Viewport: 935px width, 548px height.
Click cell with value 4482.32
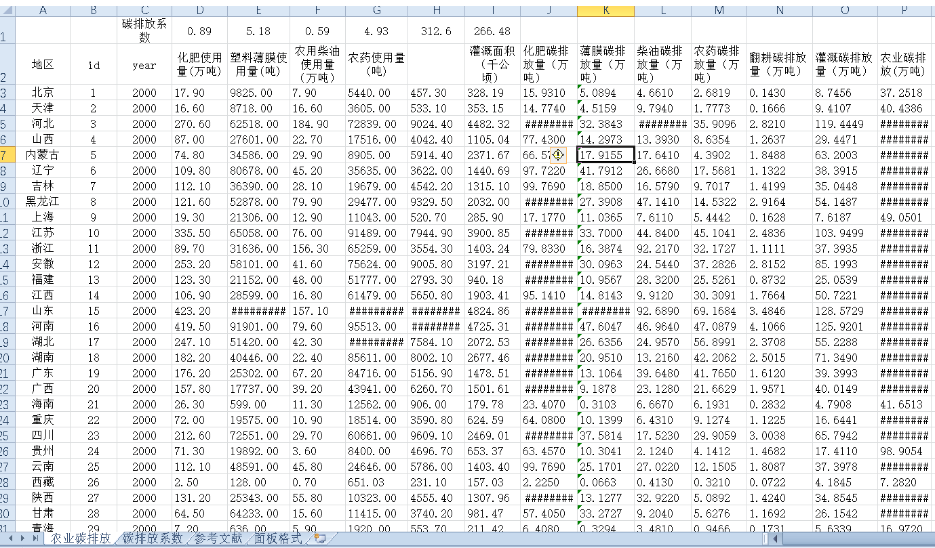point(493,124)
